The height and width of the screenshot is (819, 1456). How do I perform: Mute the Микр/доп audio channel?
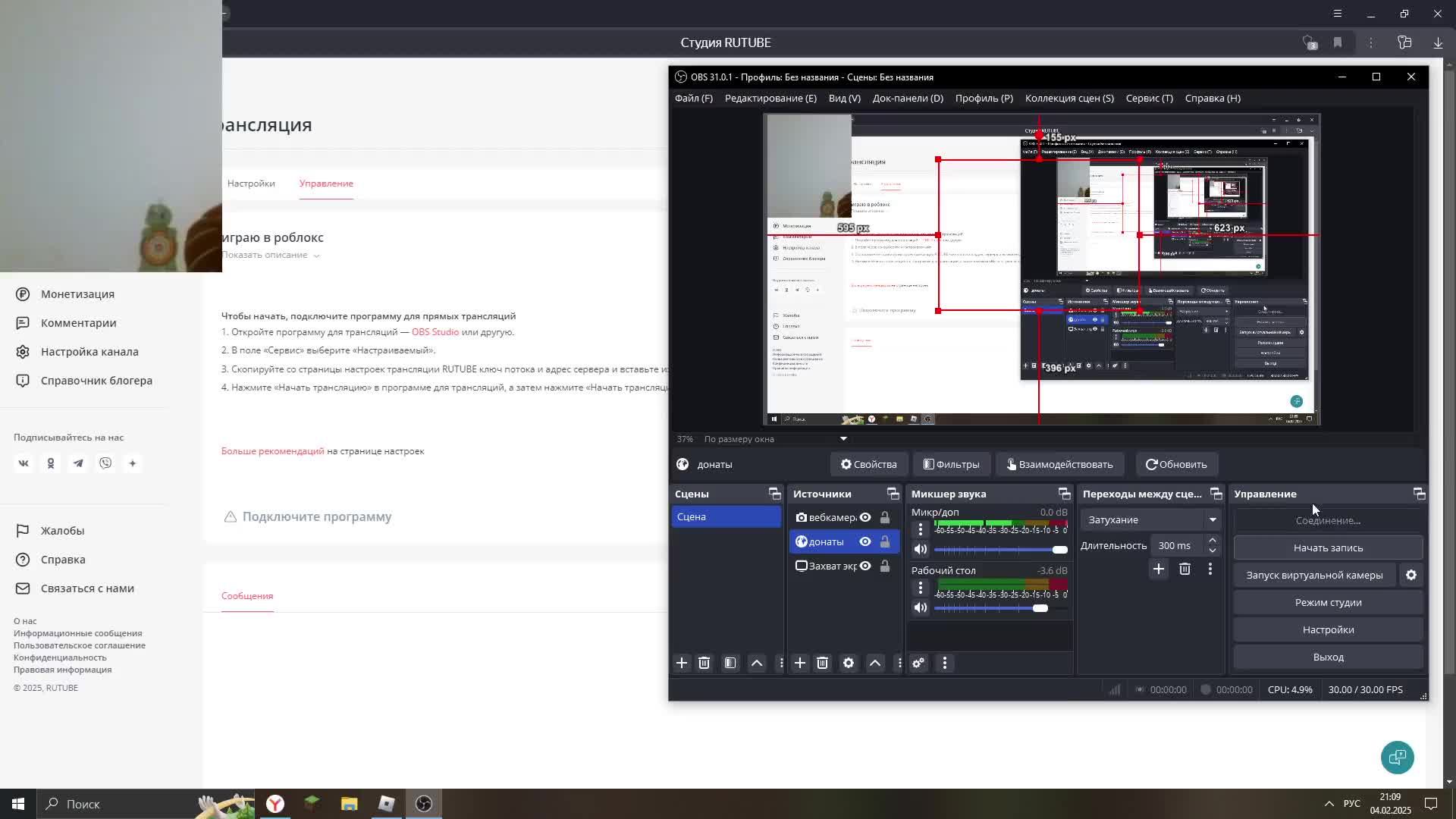tap(921, 549)
